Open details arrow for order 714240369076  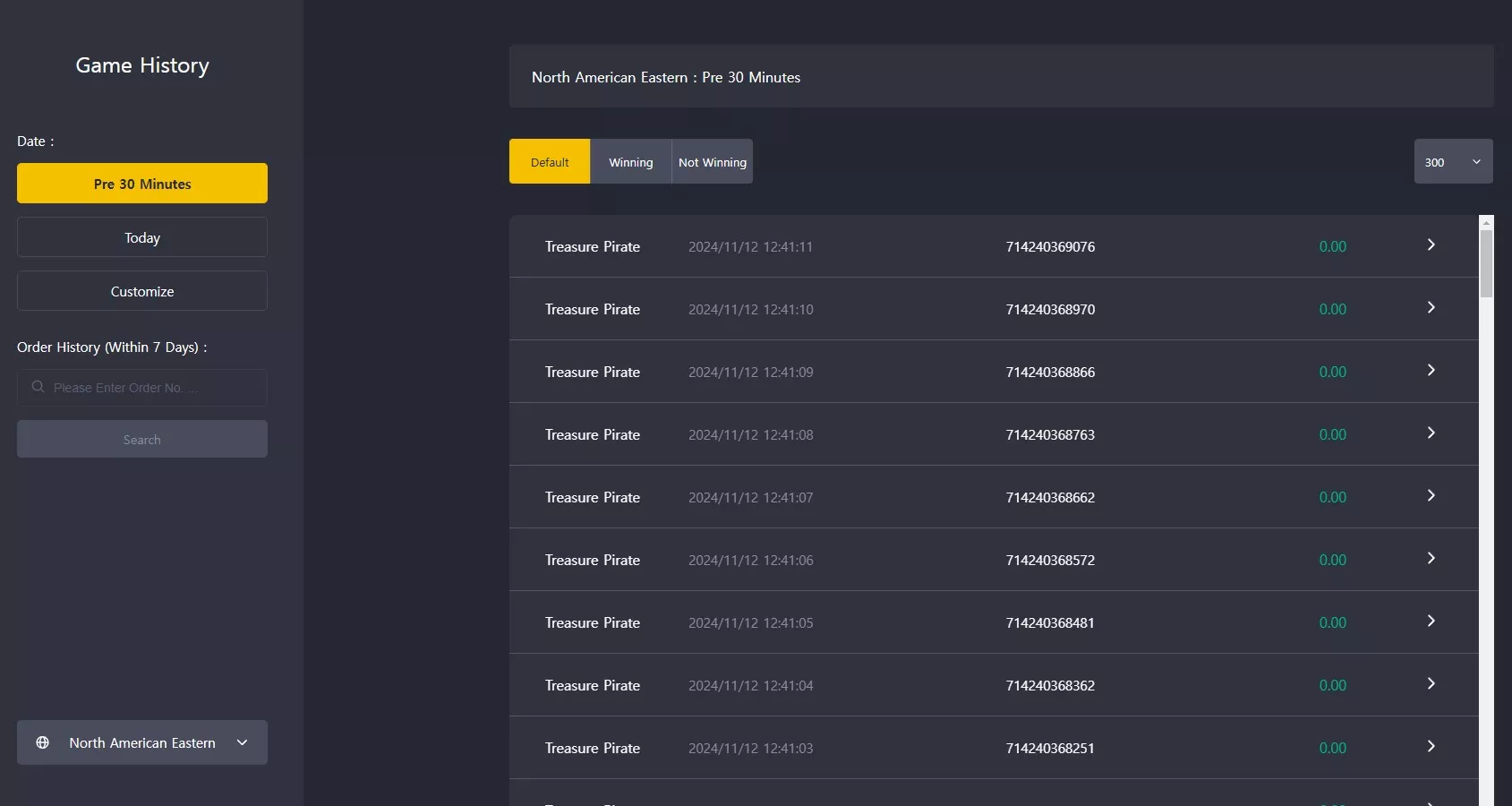click(x=1431, y=244)
